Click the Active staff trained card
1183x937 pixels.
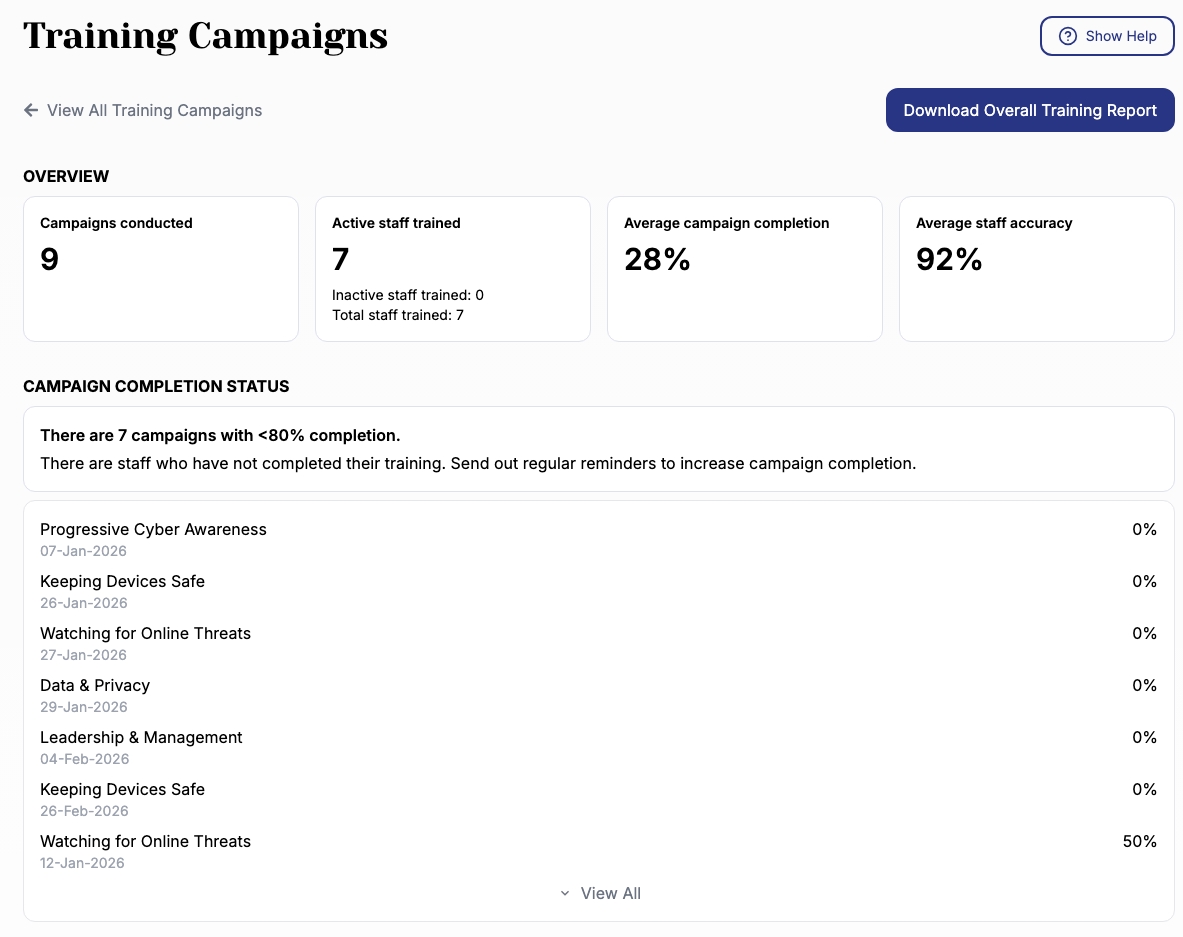(x=453, y=269)
